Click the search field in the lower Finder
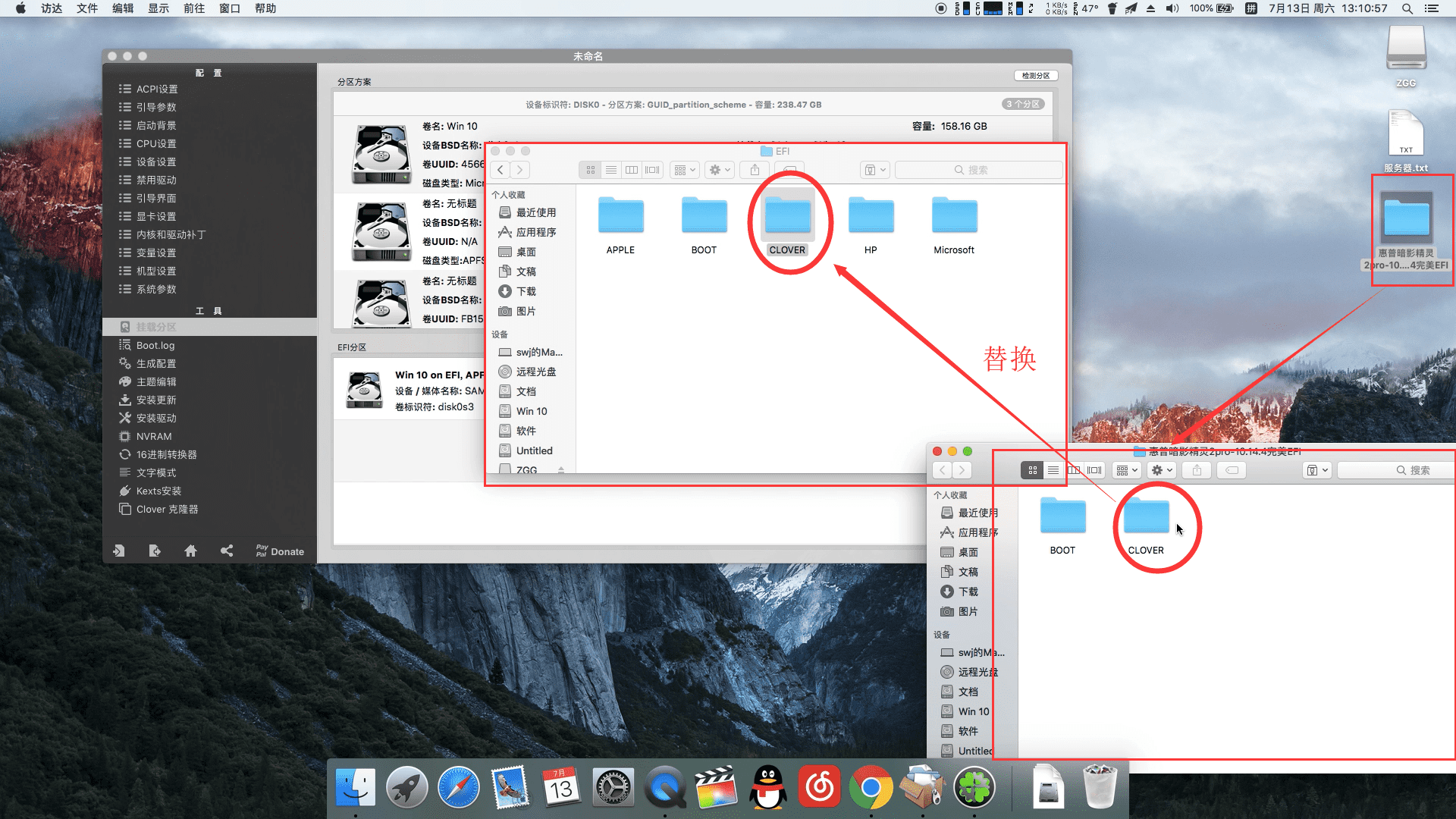Screen dimensions: 1456x819 click(x=1395, y=470)
